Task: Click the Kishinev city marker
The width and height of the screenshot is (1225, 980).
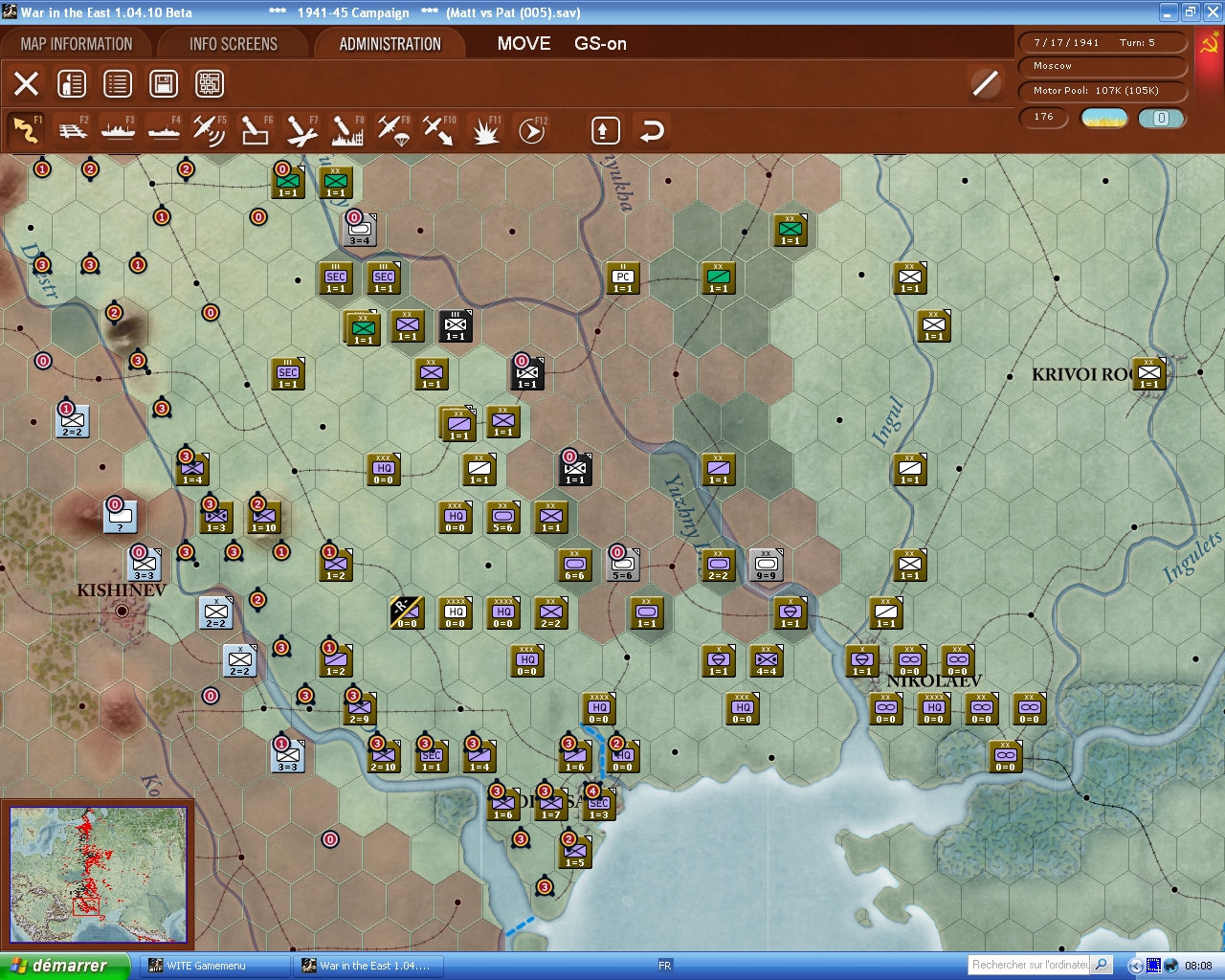Action: 122,611
